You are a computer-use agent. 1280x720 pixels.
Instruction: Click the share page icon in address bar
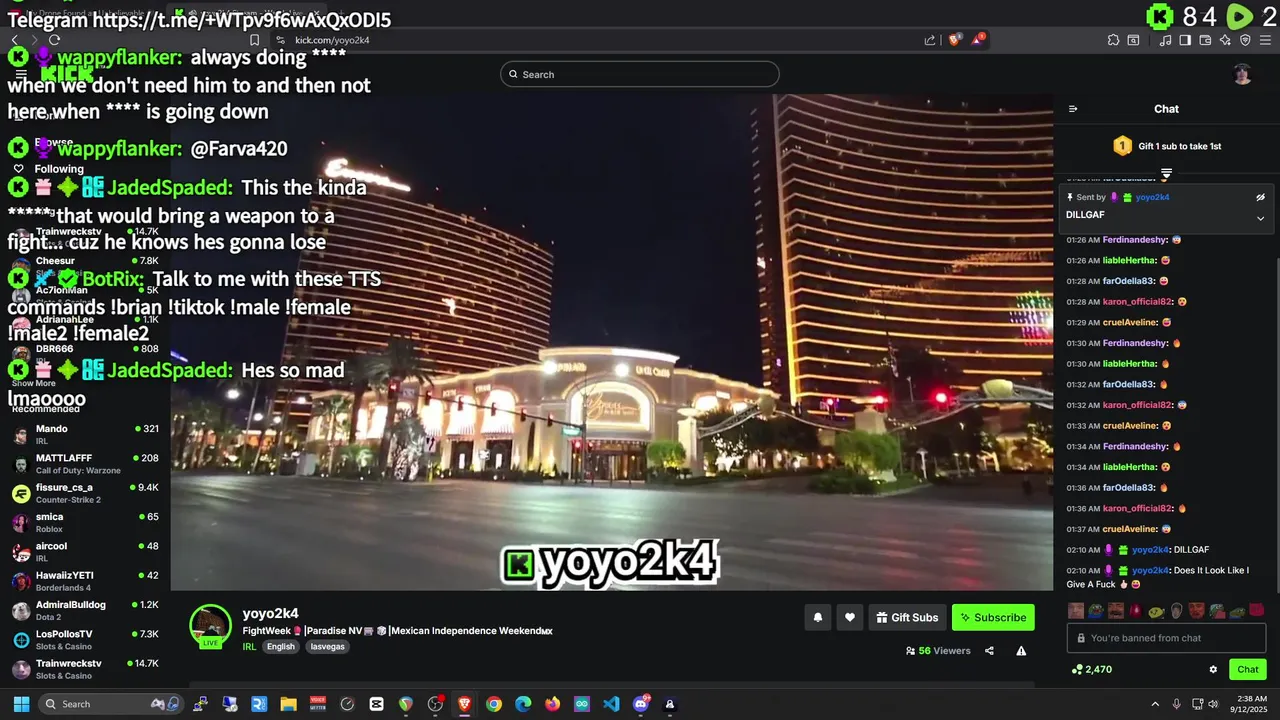[x=930, y=40]
